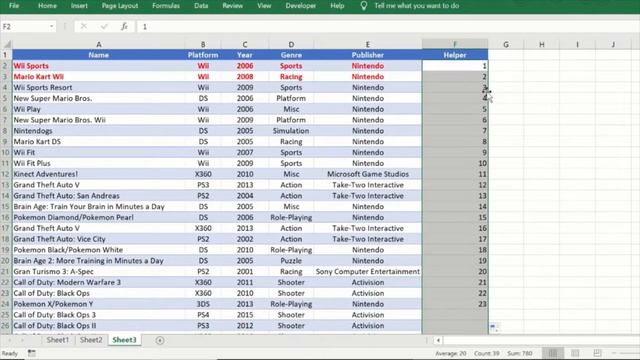640x360 pixels.
Task: Click the Tell me lightbulb icon
Action: (364, 6)
